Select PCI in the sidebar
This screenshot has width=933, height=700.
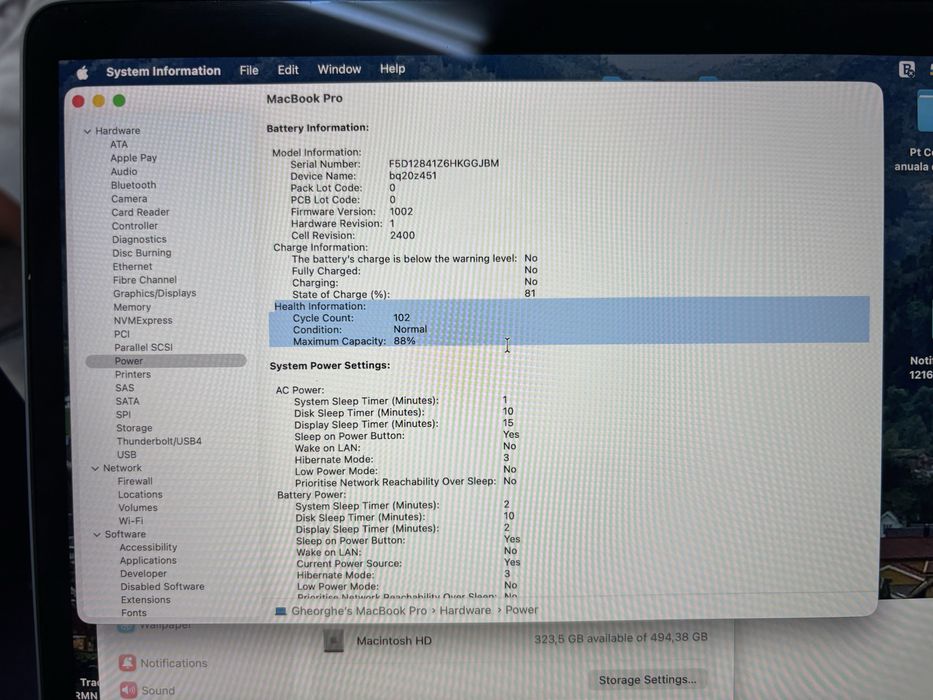(122, 334)
